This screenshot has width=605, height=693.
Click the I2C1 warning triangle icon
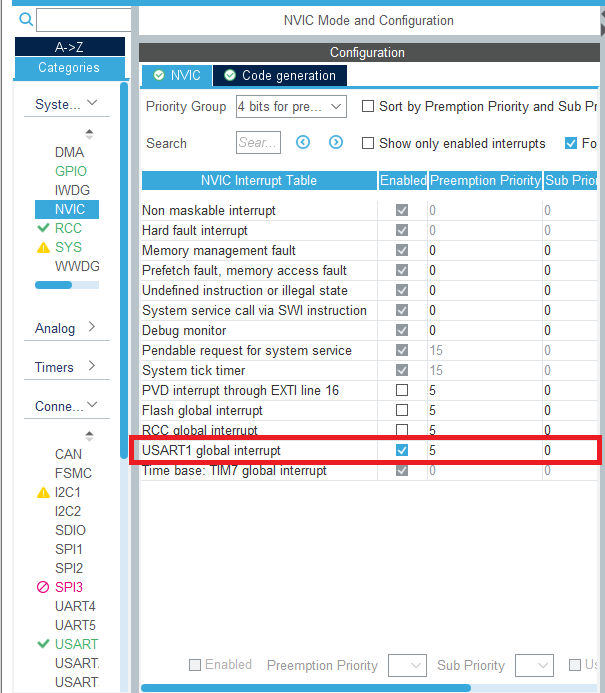pos(43,492)
